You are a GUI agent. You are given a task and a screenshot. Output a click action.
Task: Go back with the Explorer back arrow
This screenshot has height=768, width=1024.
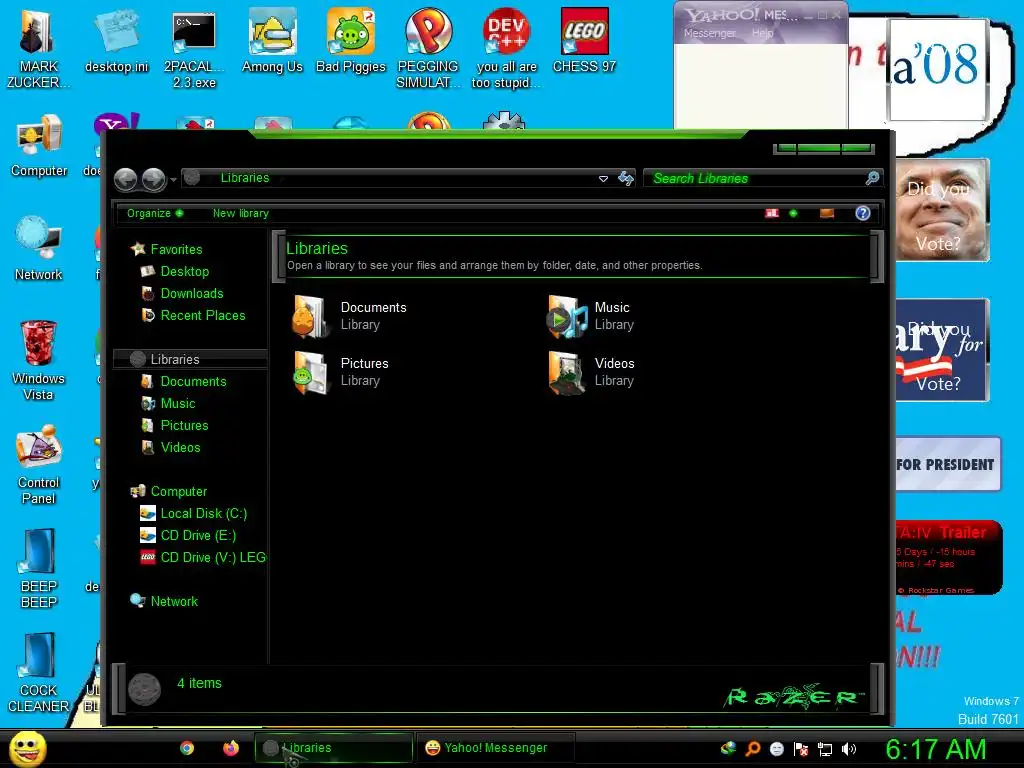click(125, 179)
